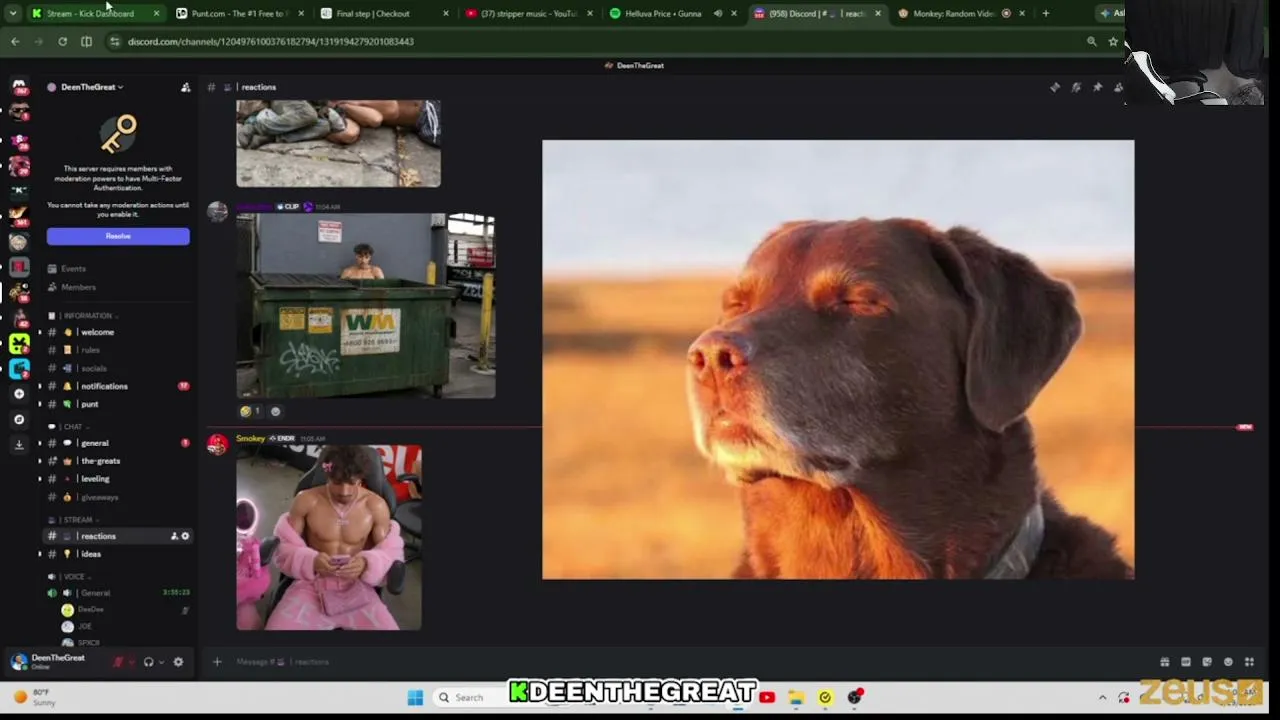Viewport: 1280px width, 720px height.
Task: Toggle the existing emoji reaction under dumpster image
Action: pos(250,411)
